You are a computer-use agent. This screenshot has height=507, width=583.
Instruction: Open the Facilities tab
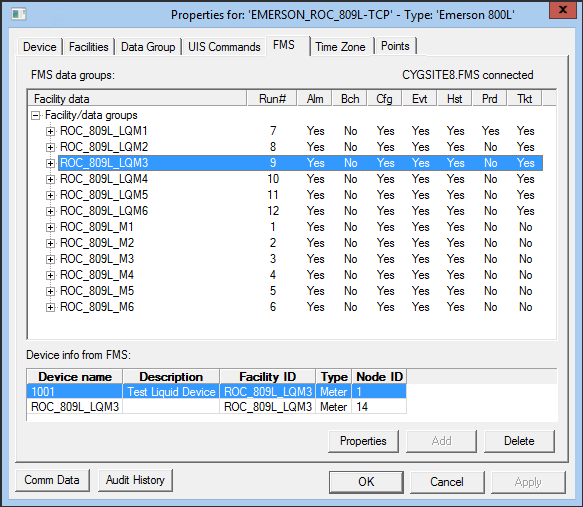(88, 47)
